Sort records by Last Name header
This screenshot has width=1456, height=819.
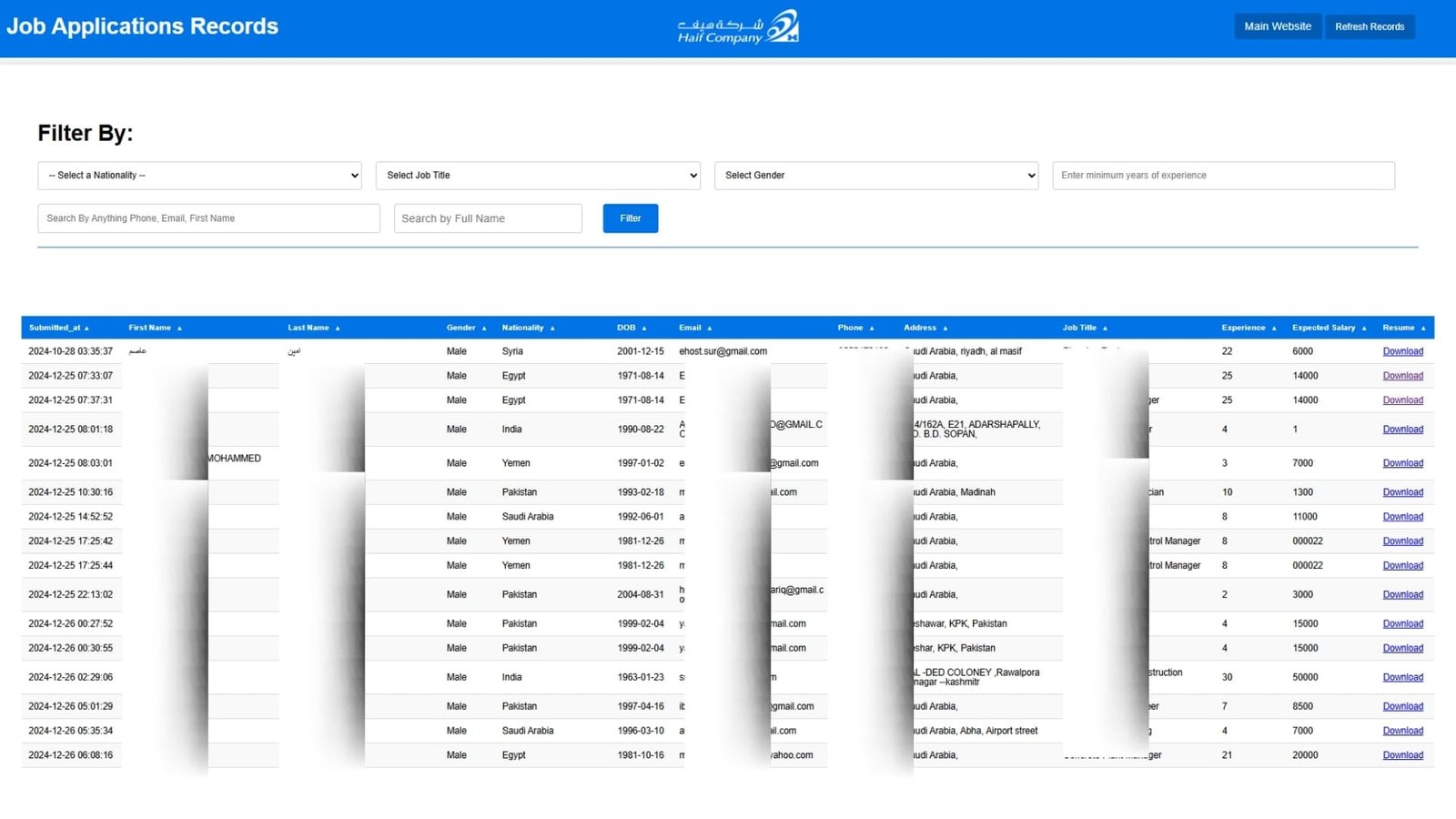click(x=313, y=328)
